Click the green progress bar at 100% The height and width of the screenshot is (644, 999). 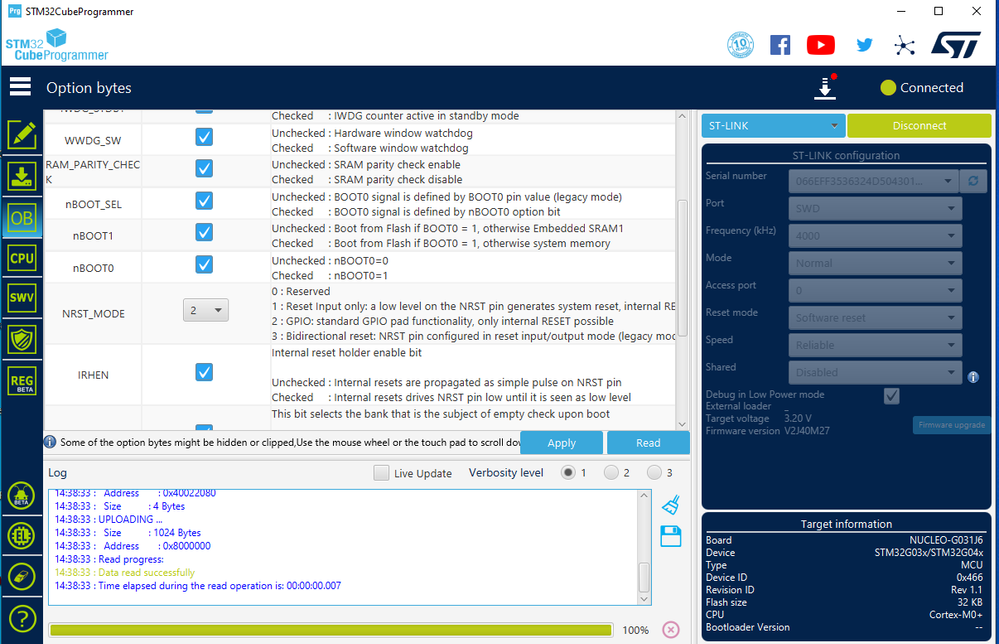(x=331, y=630)
